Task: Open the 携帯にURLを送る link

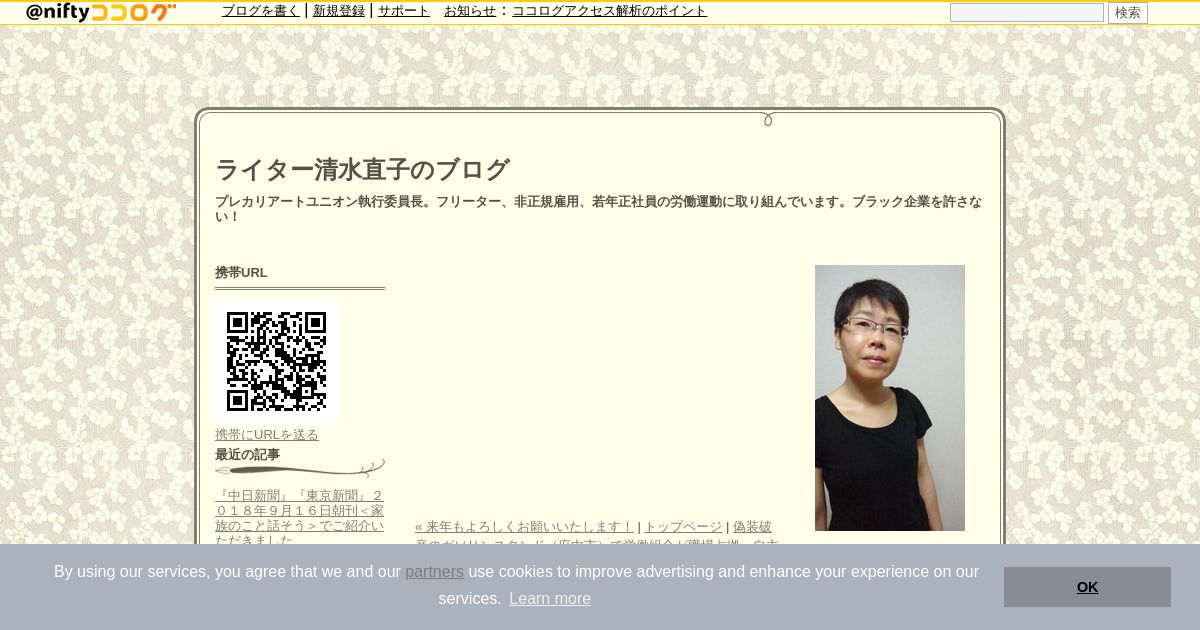Action: pyautogui.click(x=267, y=435)
